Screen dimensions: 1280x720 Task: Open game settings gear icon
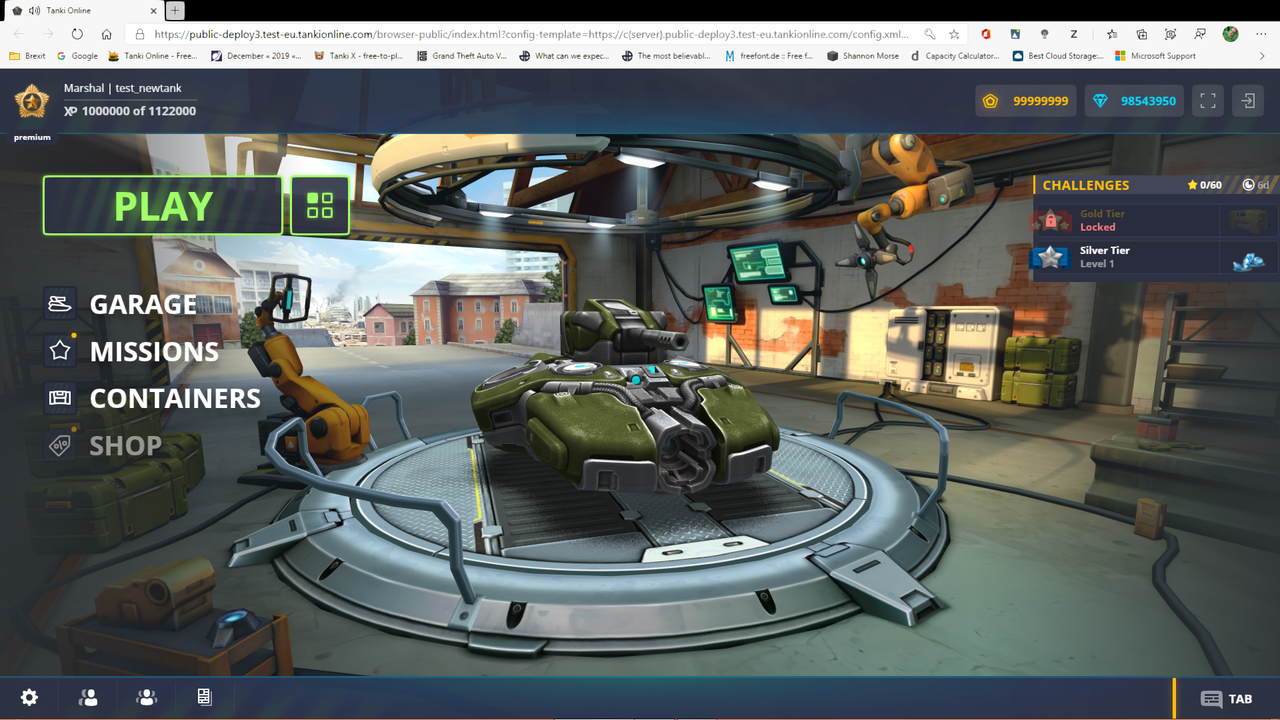(x=30, y=698)
